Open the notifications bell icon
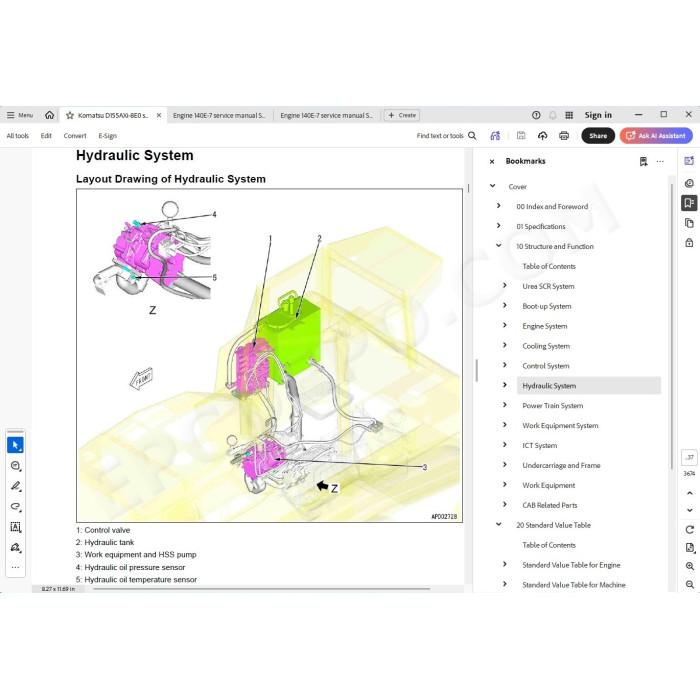The width and height of the screenshot is (700, 700). pyautogui.click(x=553, y=115)
